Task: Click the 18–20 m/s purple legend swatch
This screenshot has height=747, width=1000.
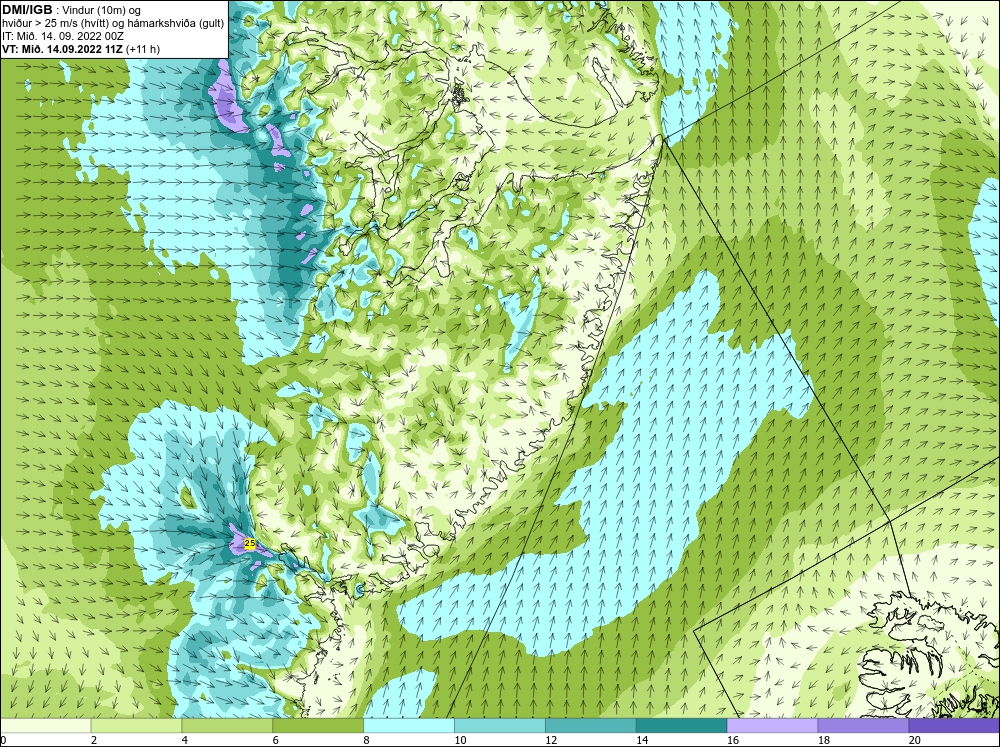Action: click(863, 725)
